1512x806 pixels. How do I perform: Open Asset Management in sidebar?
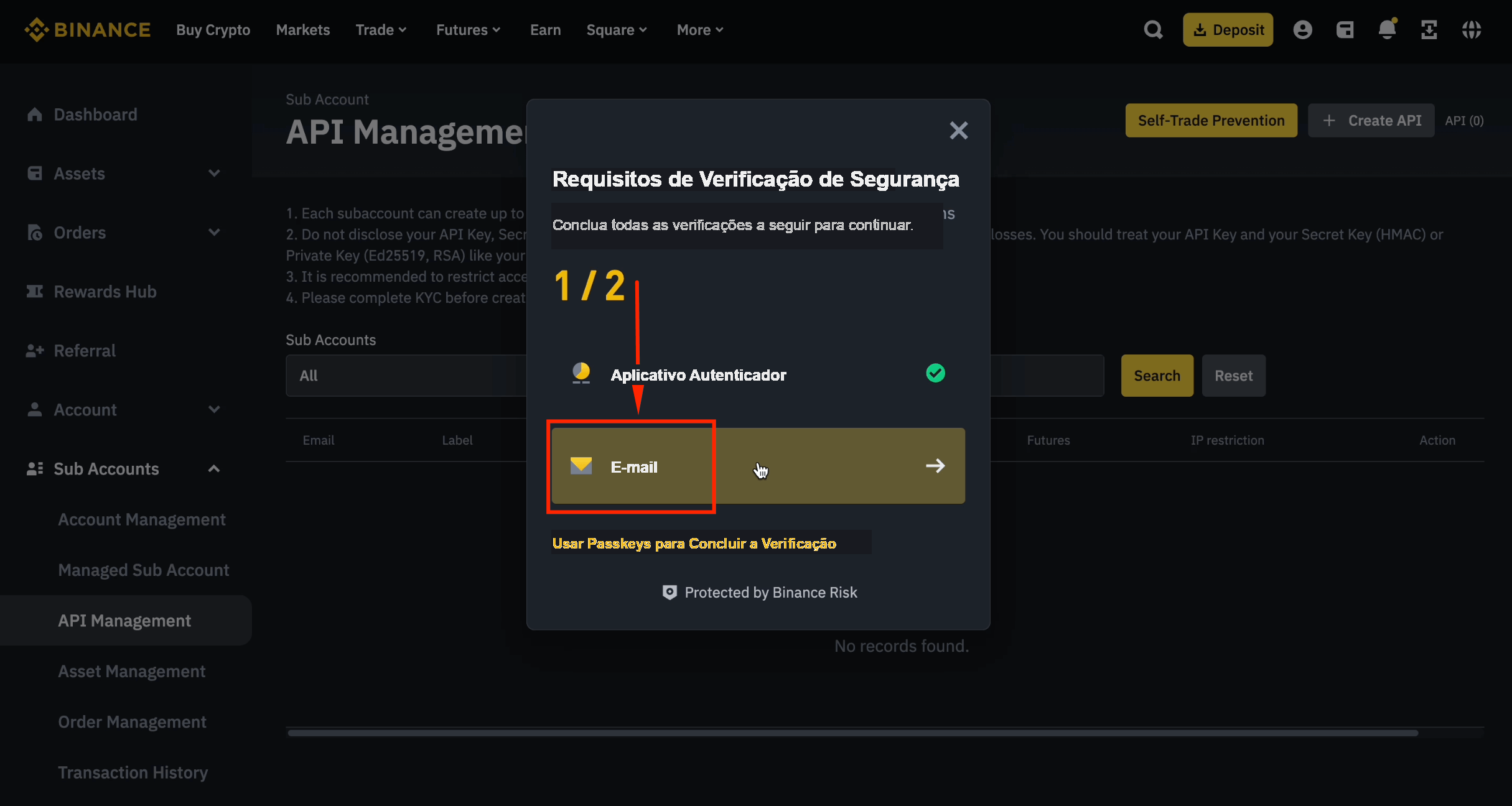pyautogui.click(x=132, y=672)
